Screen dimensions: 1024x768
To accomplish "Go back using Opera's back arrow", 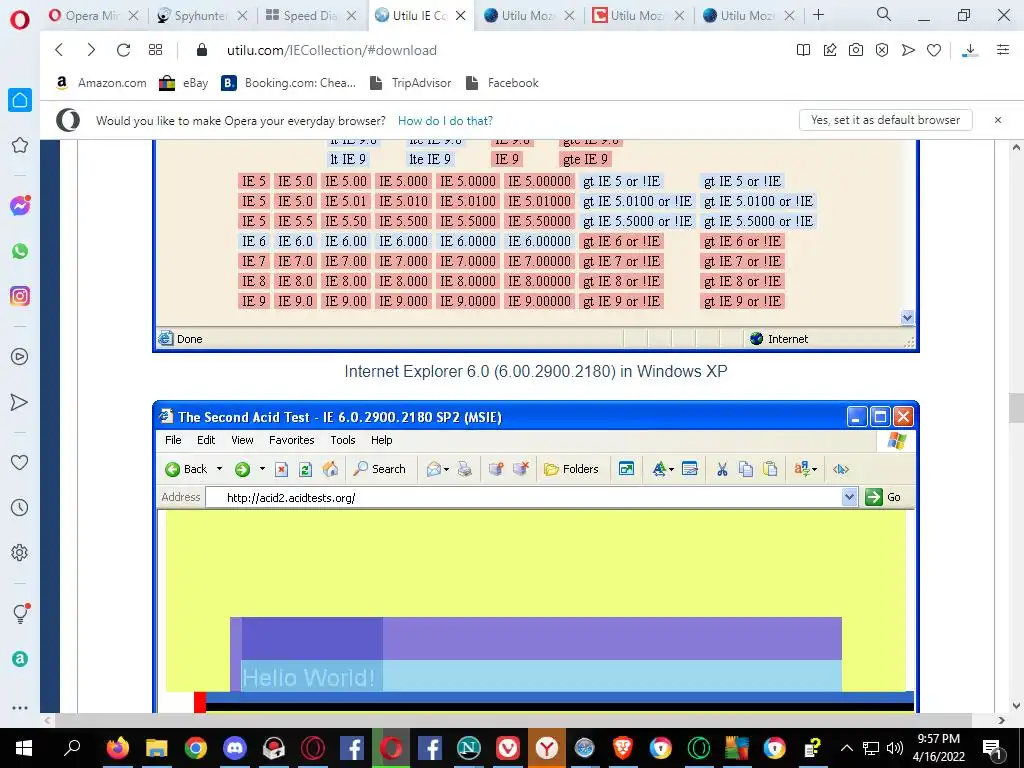I will tap(59, 50).
